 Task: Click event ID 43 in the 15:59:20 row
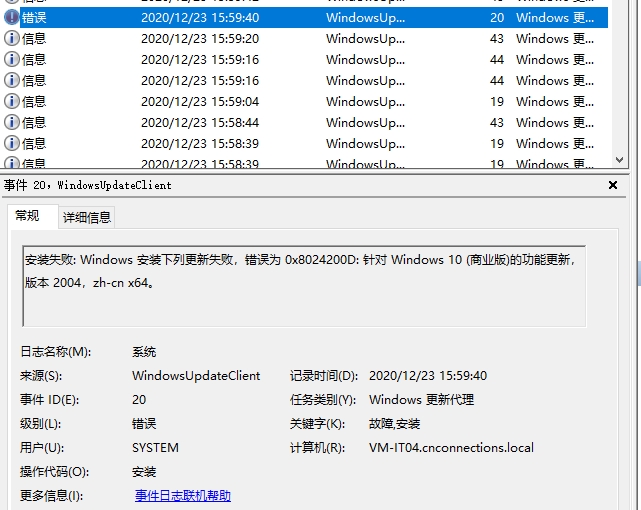coord(497,38)
